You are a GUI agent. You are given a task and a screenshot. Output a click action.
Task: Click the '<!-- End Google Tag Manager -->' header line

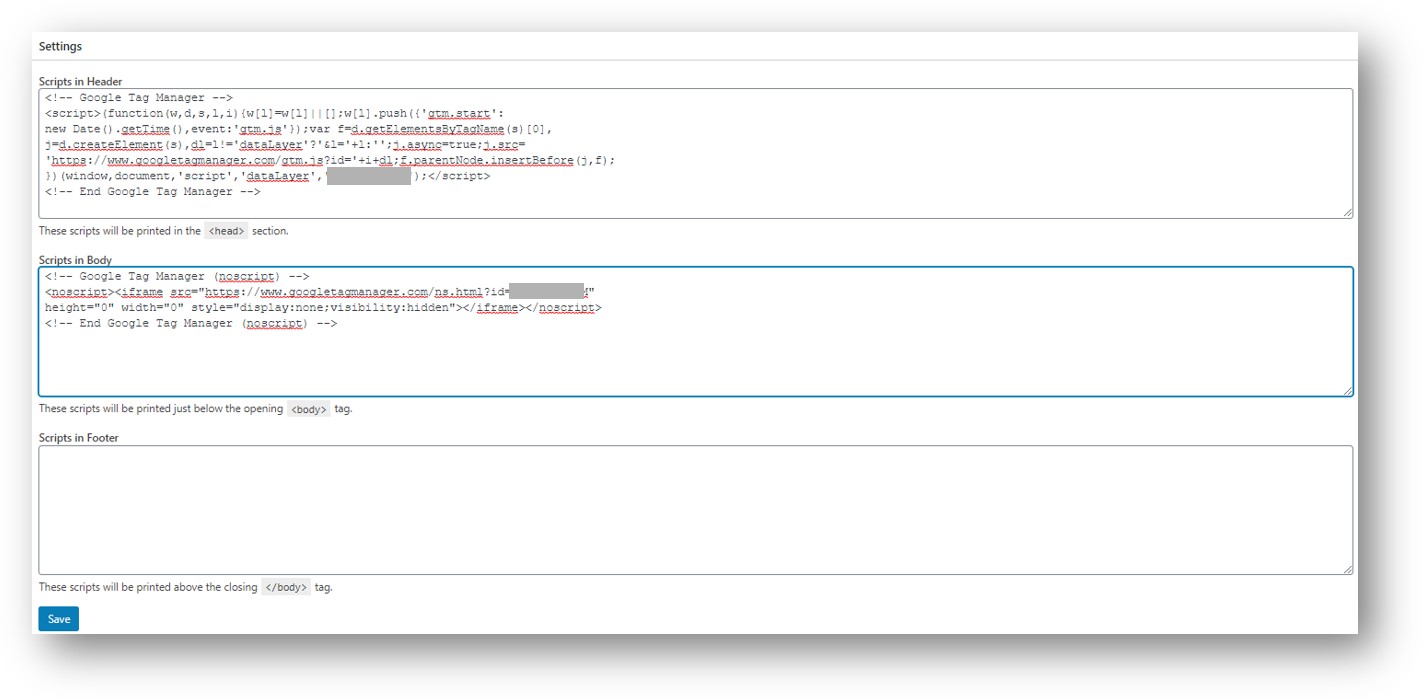tap(153, 192)
